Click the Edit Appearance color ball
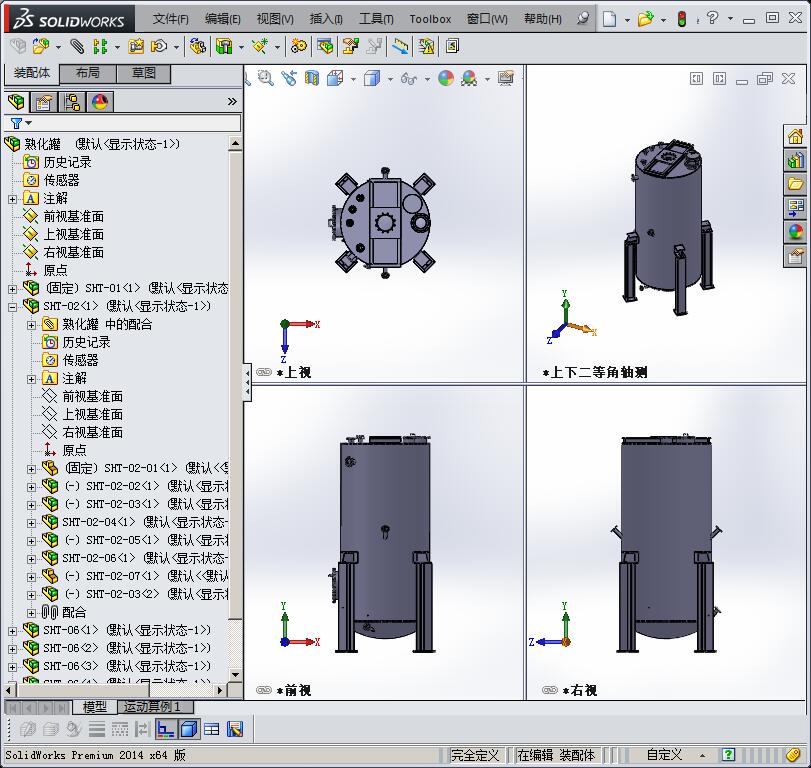The height and width of the screenshot is (768, 811). [446, 79]
